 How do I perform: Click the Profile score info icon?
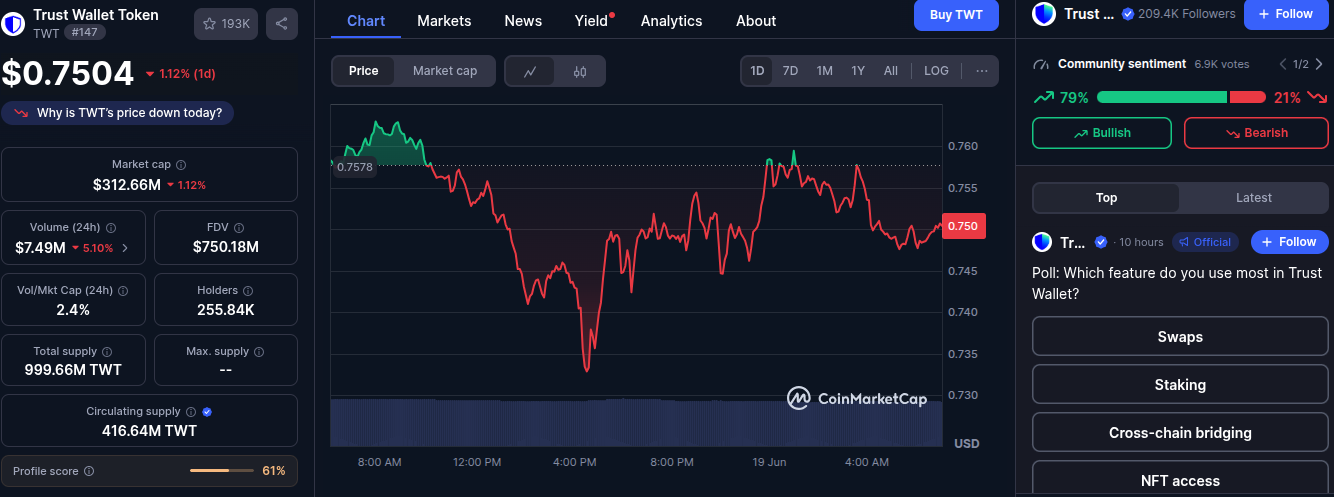(89, 471)
